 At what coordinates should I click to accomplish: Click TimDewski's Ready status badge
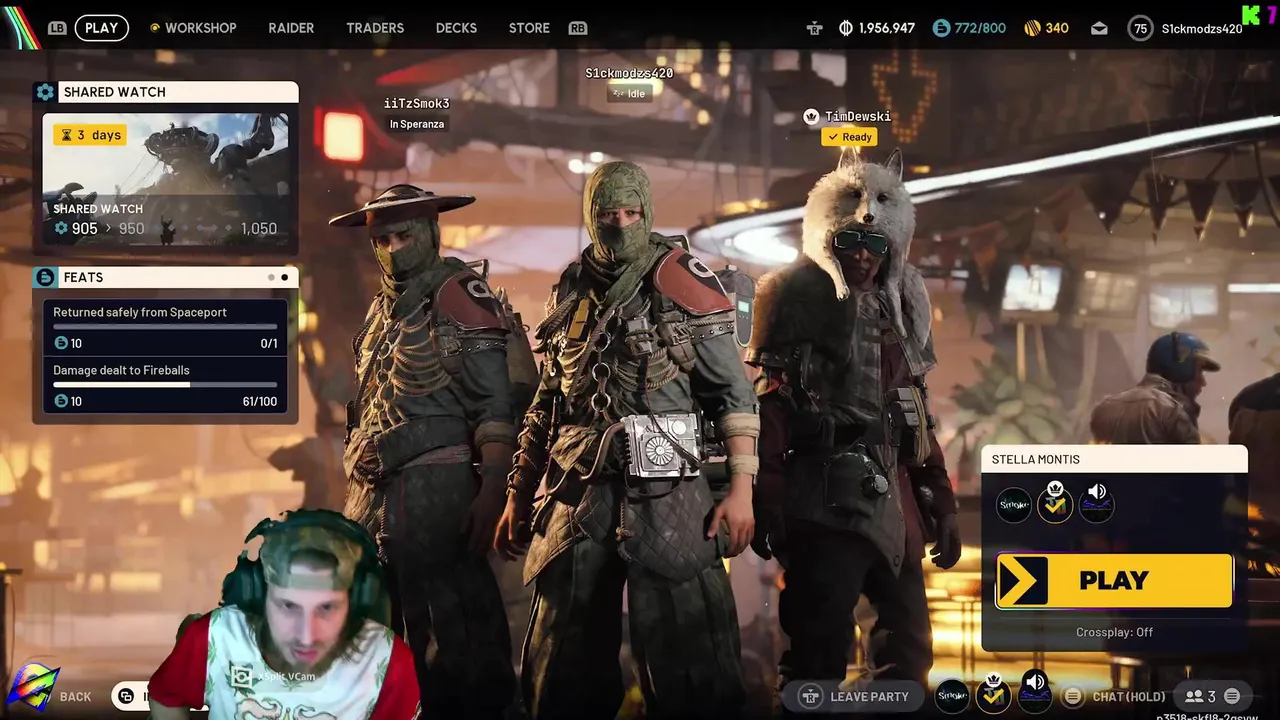pos(850,137)
